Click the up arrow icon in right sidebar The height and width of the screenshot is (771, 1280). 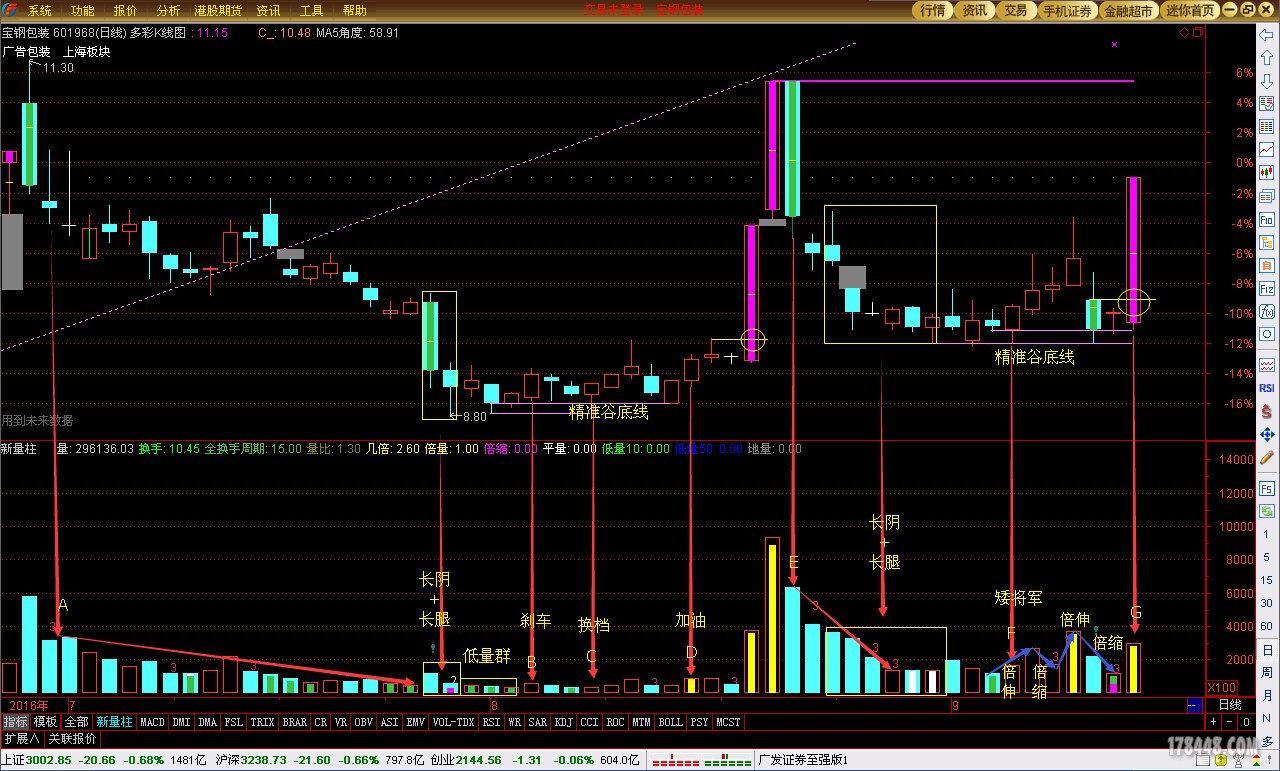point(1266,57)
